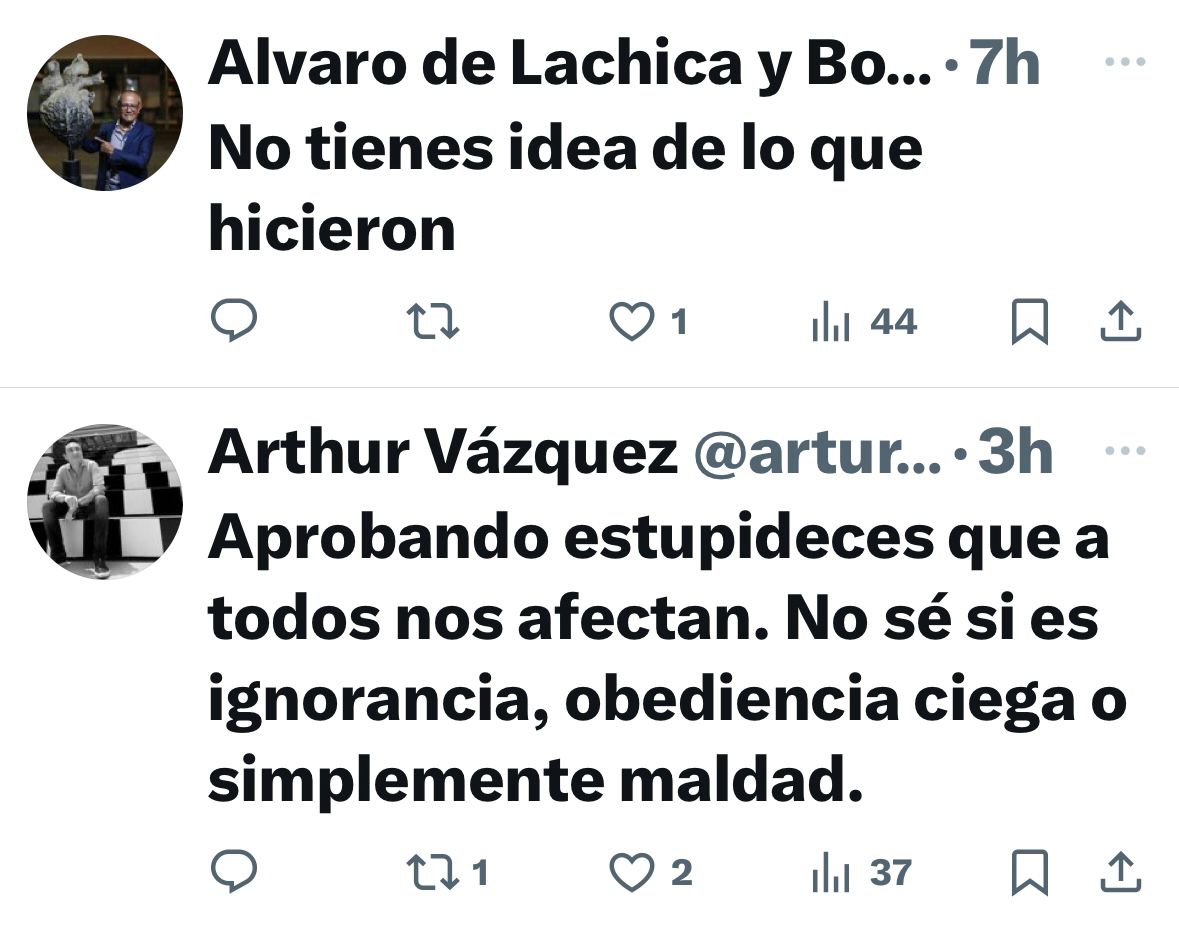The height and width of the screenshot is (934, 1179).
Task: View analytics showing 37 views
Action: pos(862,872)
